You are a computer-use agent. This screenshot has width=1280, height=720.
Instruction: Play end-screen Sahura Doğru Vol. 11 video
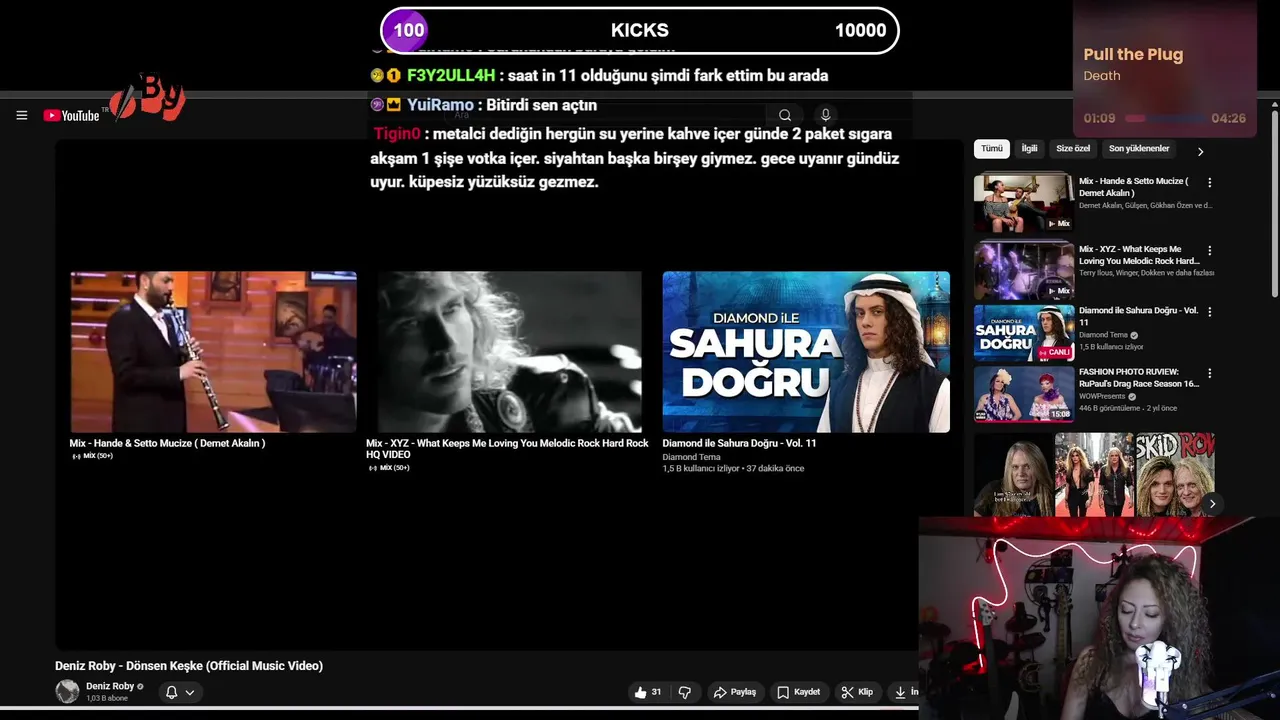(806, 352)
